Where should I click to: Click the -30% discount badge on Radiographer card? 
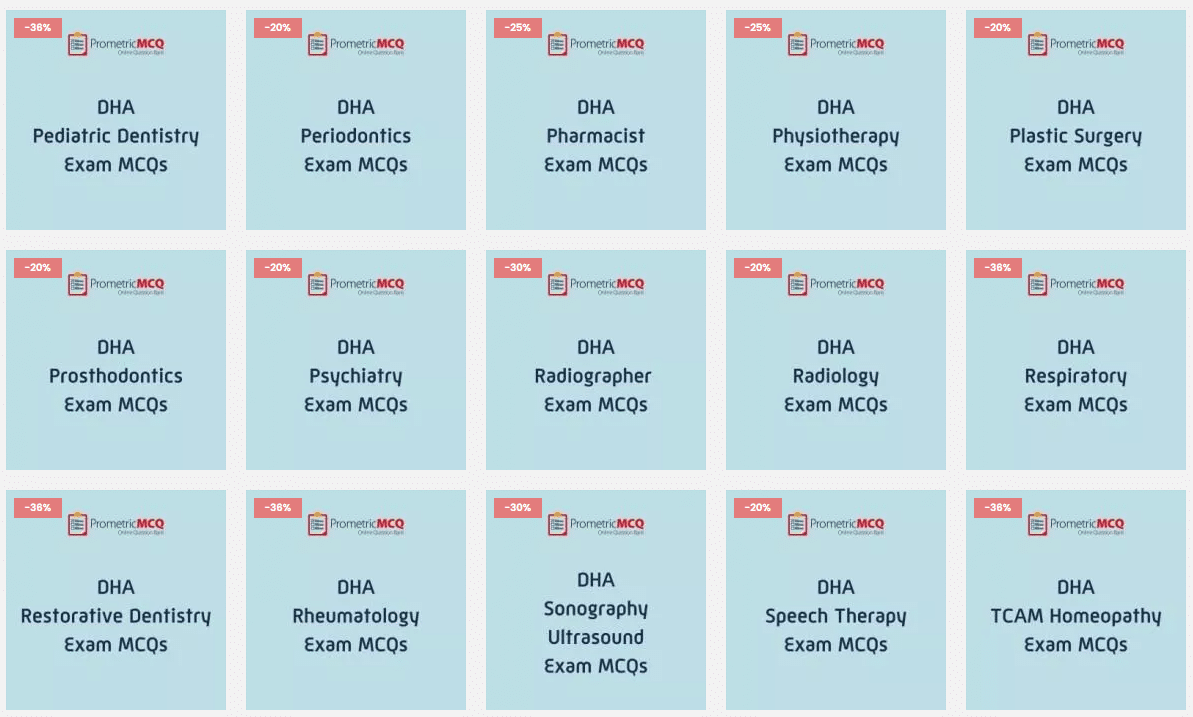tap(517, 268)
